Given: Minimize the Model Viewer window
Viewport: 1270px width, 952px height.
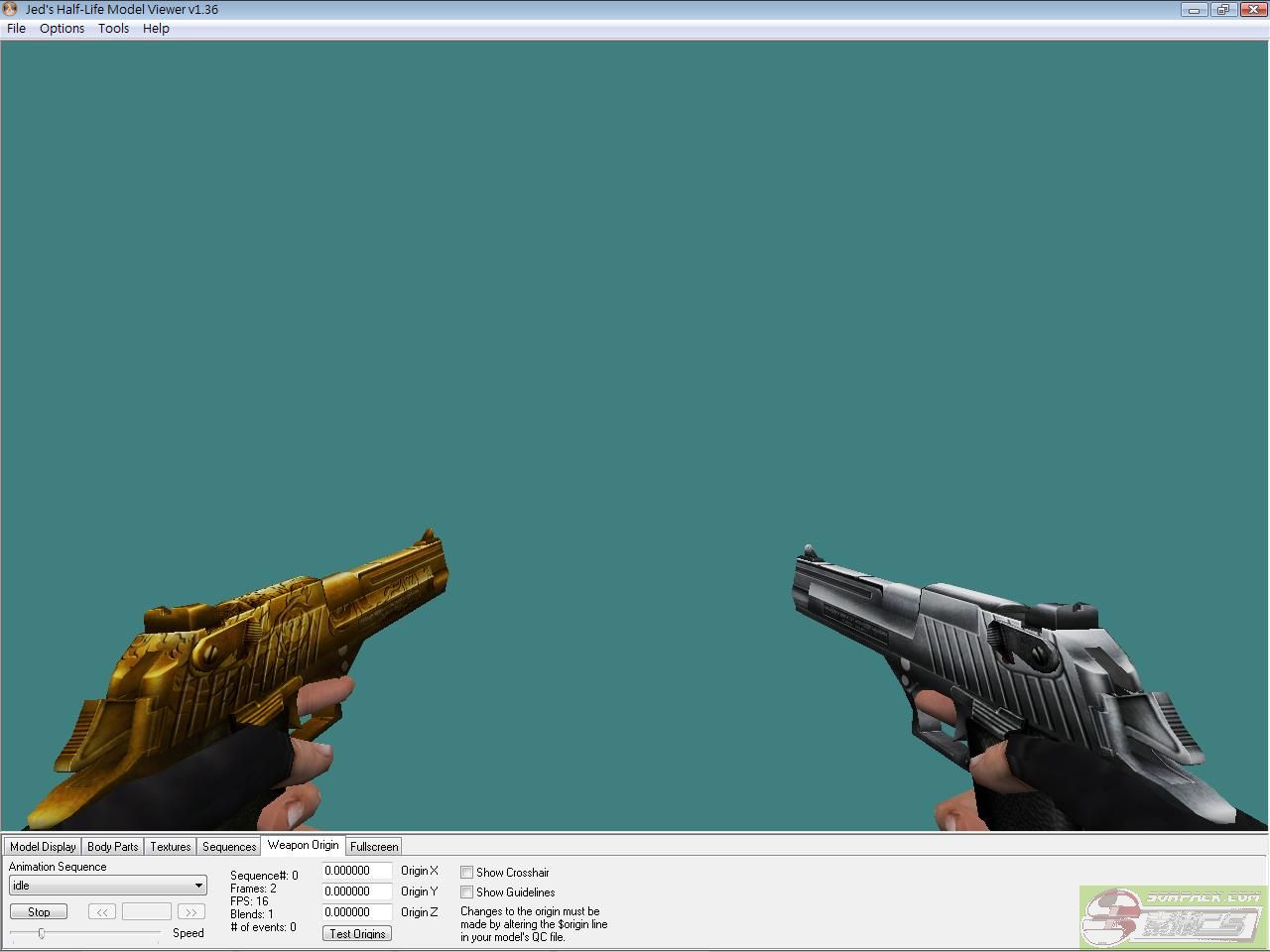Looking at the screenshot, I should (1194, 10).
